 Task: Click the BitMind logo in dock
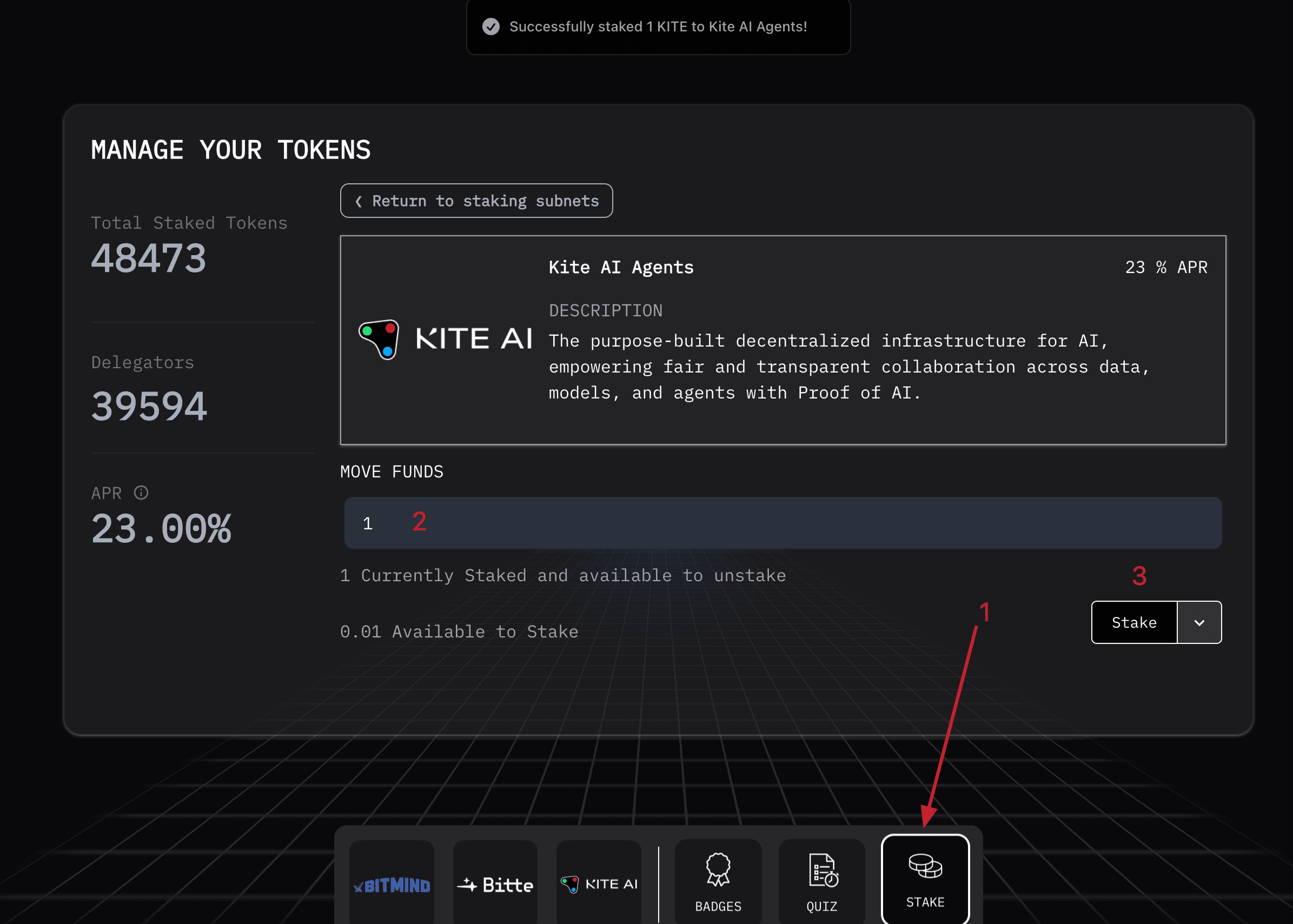[392, 885]
